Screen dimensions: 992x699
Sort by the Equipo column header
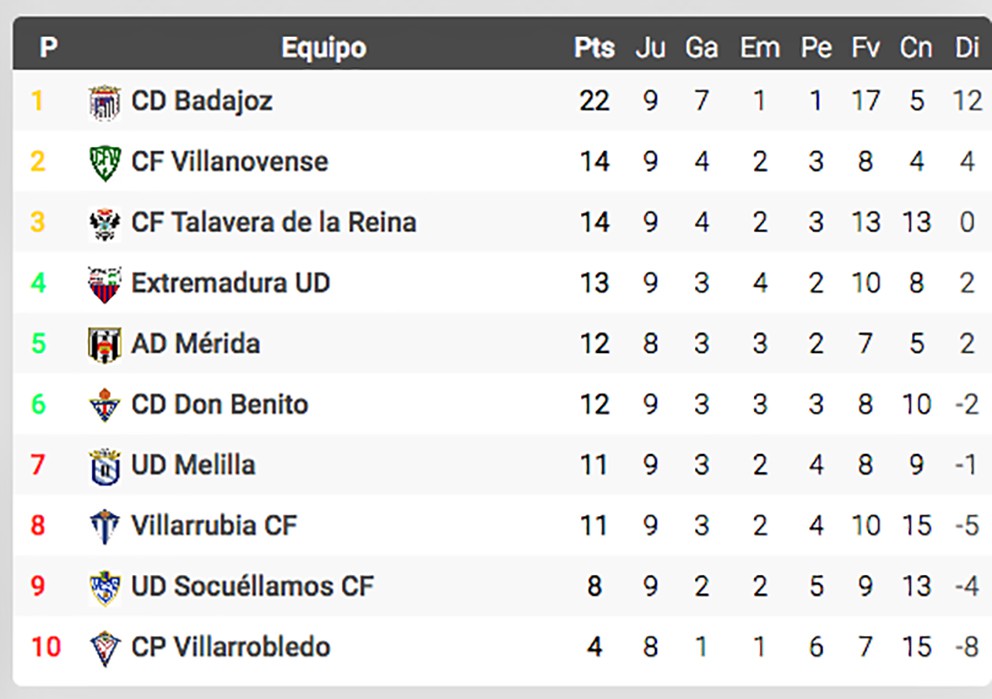click(323, 47)
